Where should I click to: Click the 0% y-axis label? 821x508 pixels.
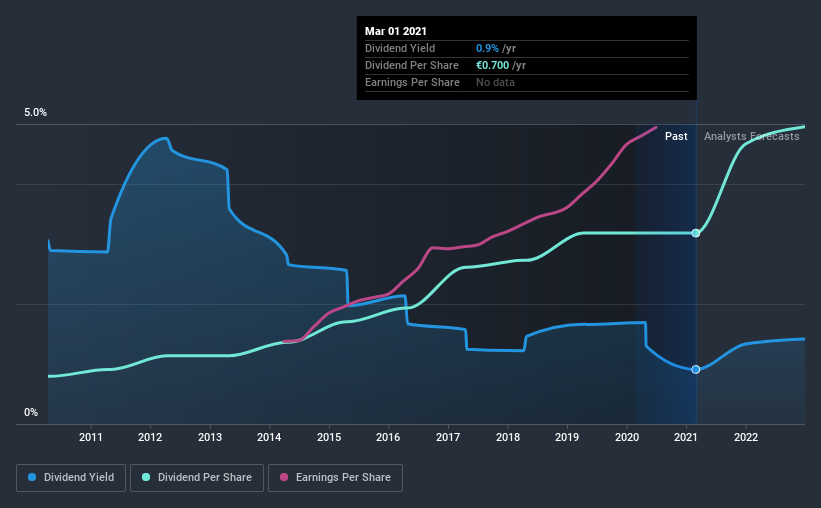(x=31, y=413)
